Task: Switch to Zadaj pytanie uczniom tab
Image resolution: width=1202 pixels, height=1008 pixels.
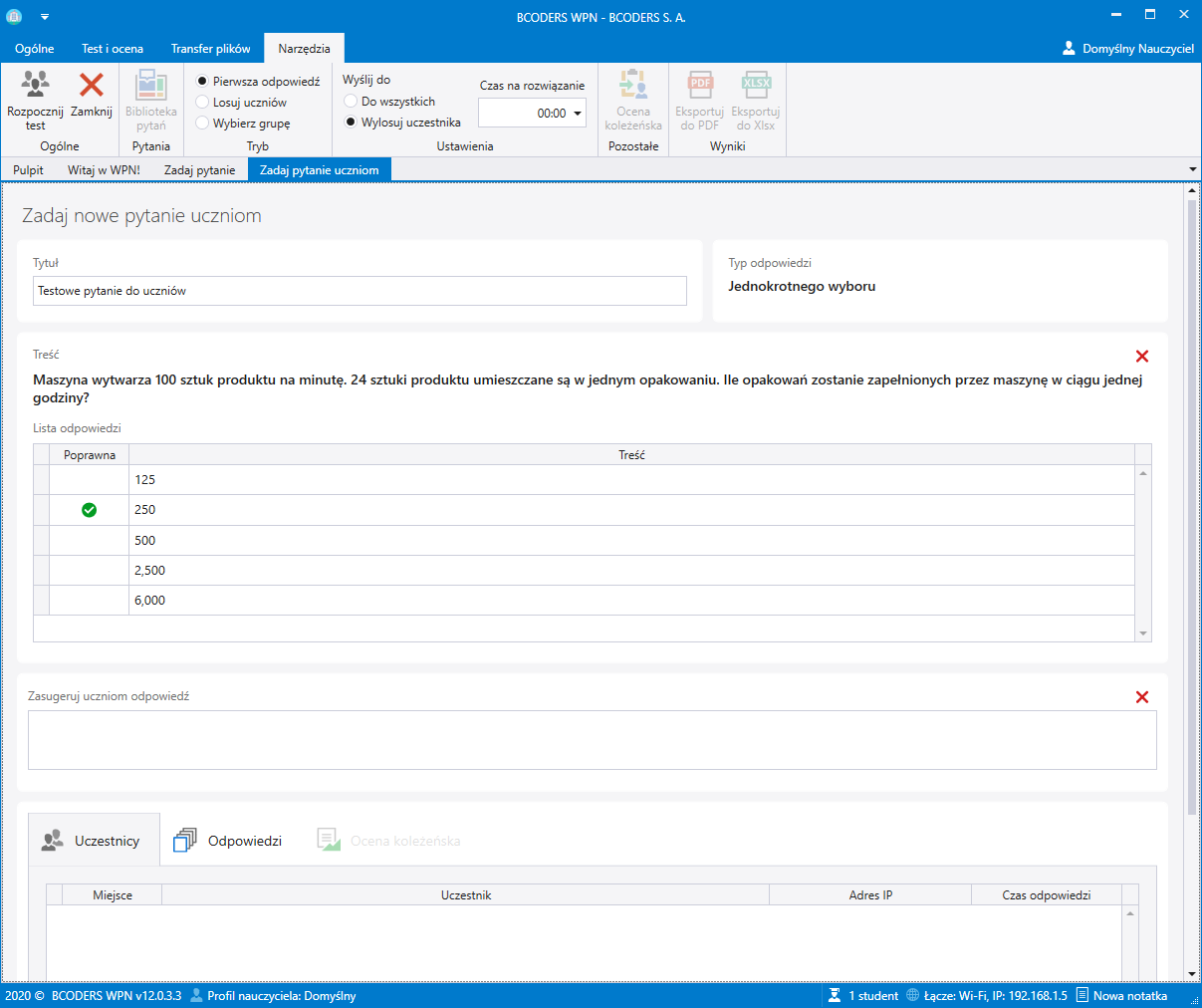Action: [x=320, y=170]
